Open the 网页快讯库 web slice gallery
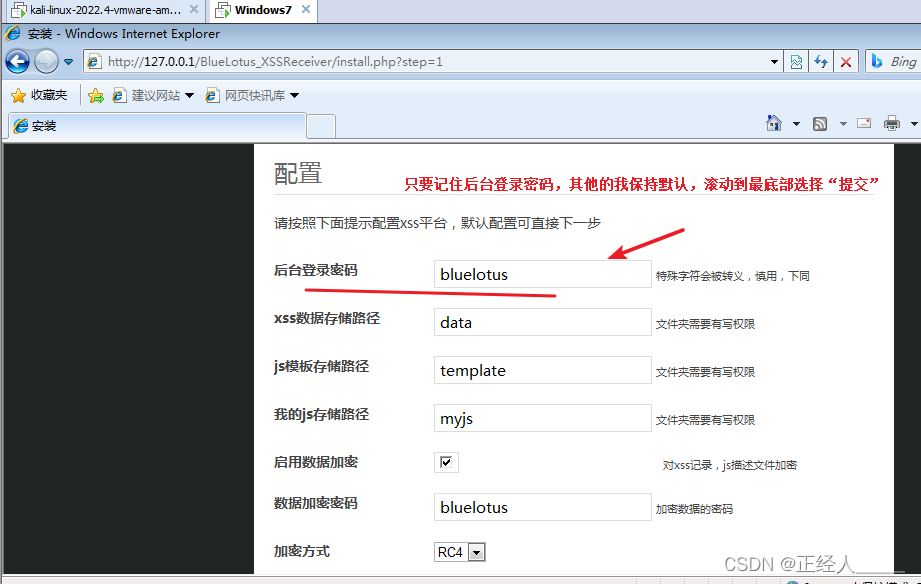This screenshot has width=921, height=584. point(246,95)
